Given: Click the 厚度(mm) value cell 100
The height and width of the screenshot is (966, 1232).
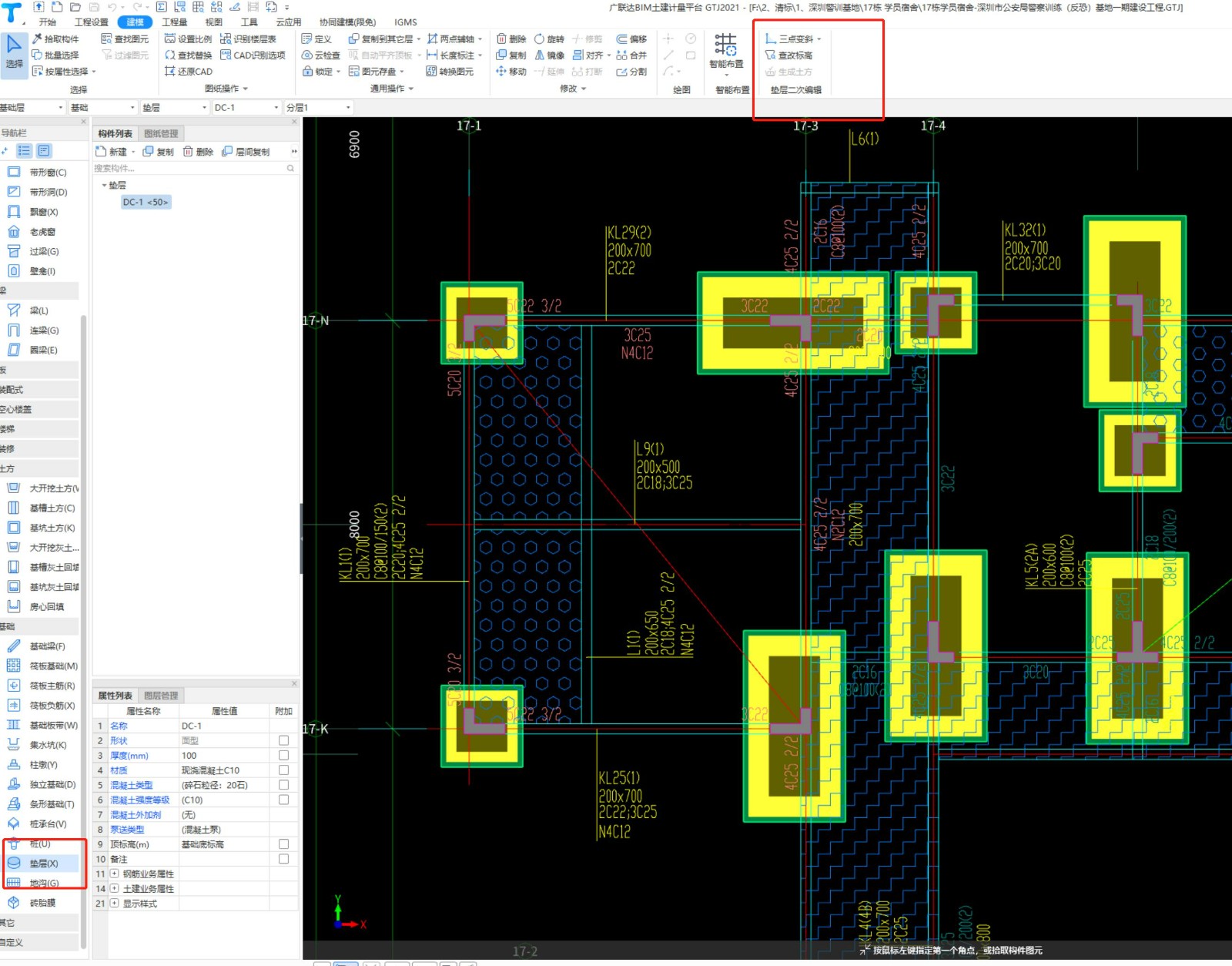Looking at the screenshot, I should pos(225,755).
